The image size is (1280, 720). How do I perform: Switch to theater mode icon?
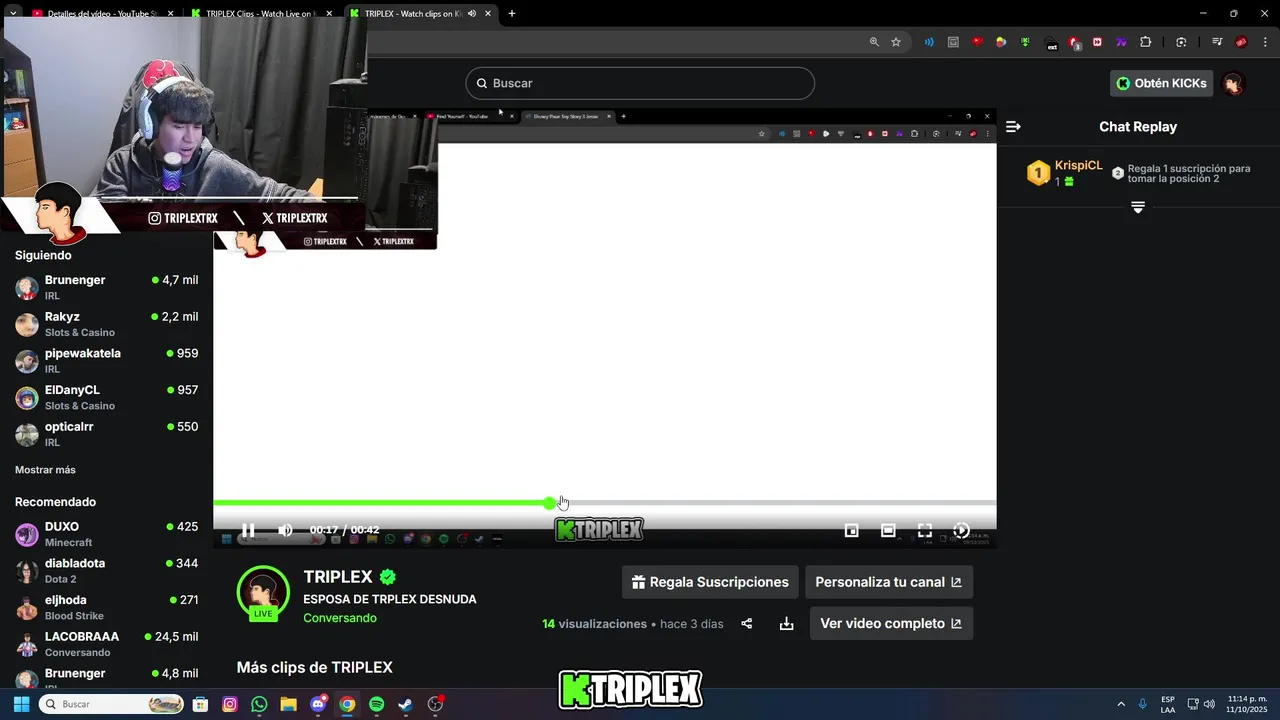pos(888,531)
